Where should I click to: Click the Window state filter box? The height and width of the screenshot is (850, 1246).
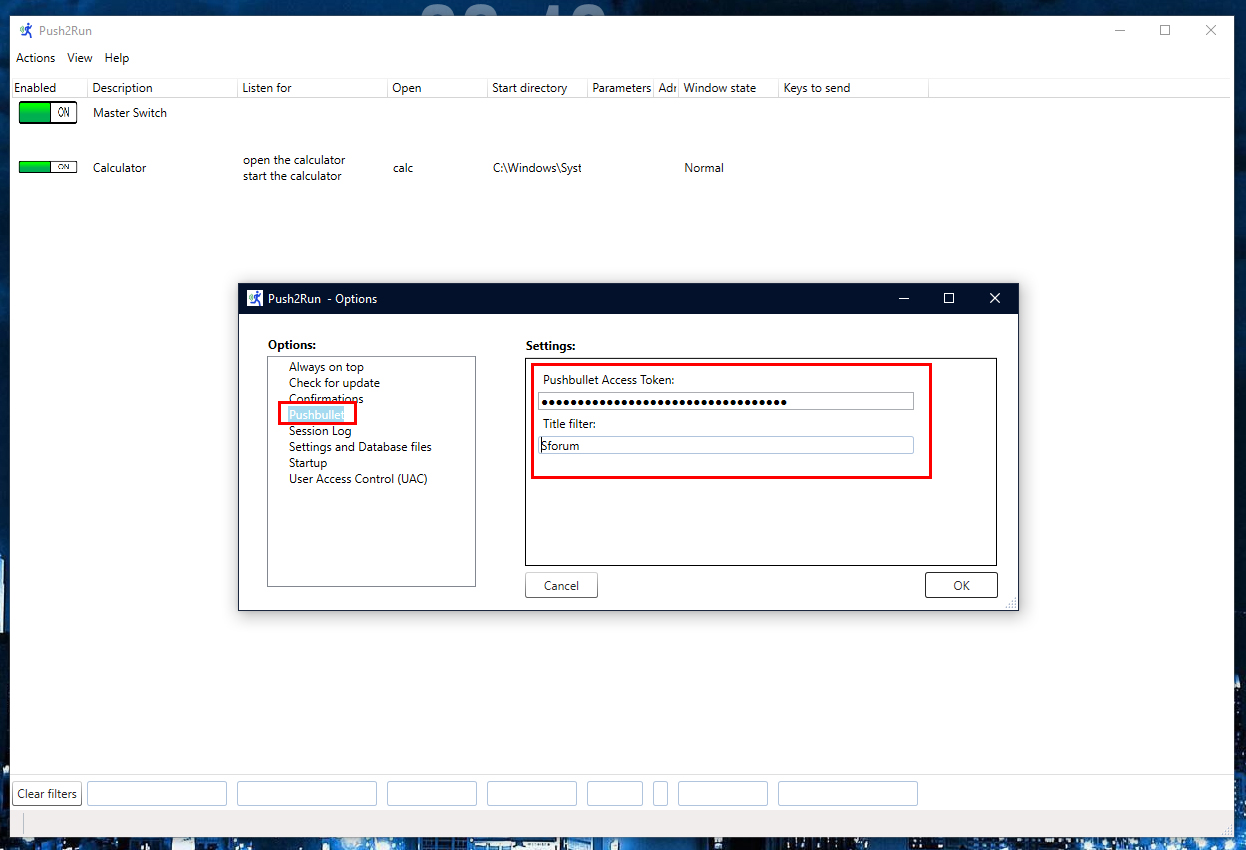coord(723,794)
